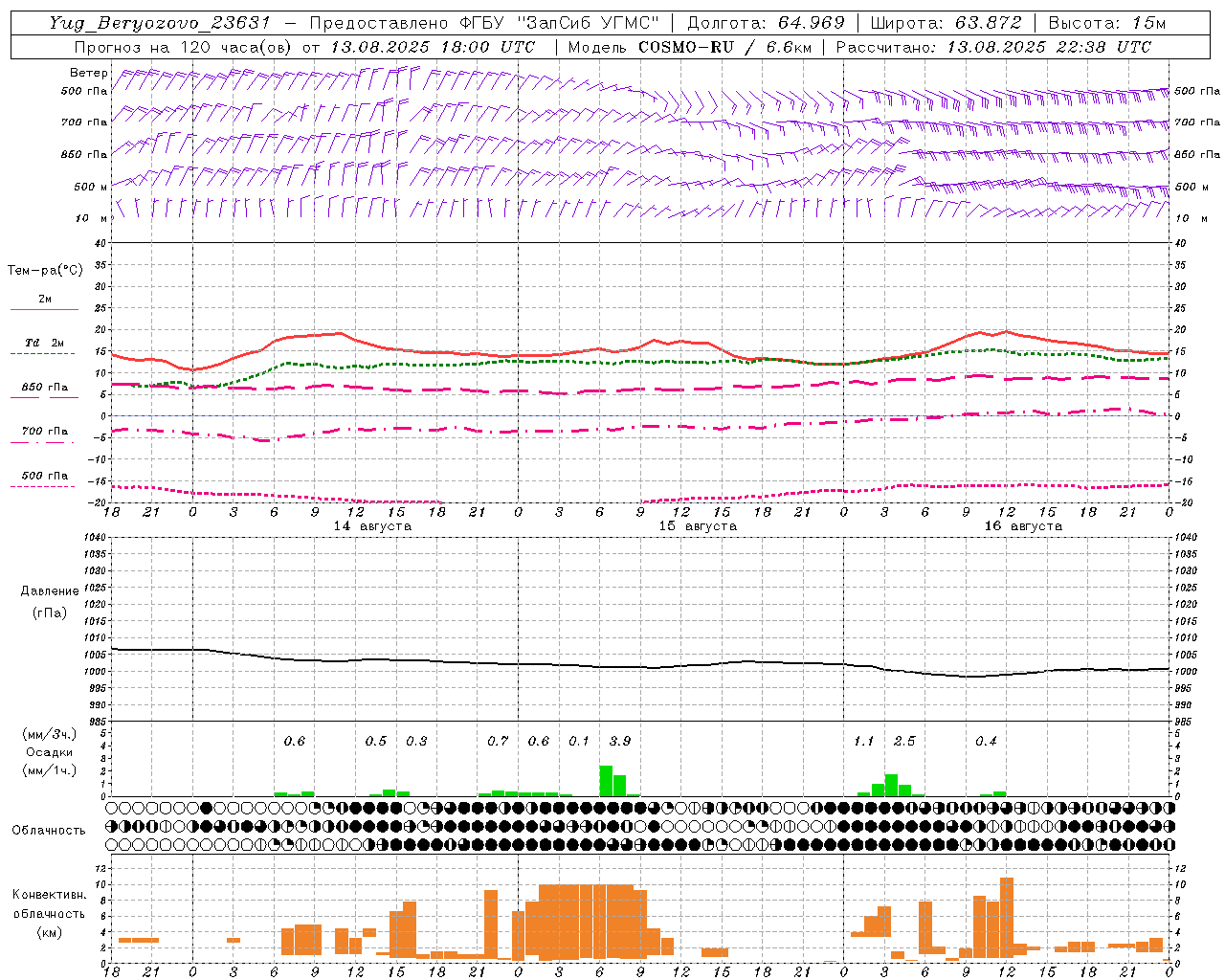Click the Высота: 15м value

1107,23
